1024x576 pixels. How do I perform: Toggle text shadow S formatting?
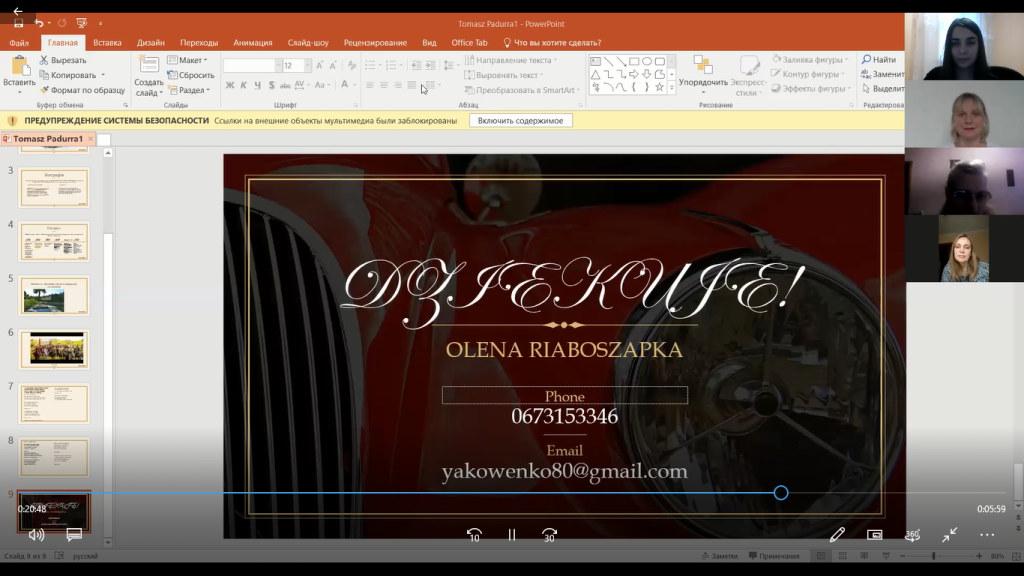pyautogui.click(x=271, y=85)
